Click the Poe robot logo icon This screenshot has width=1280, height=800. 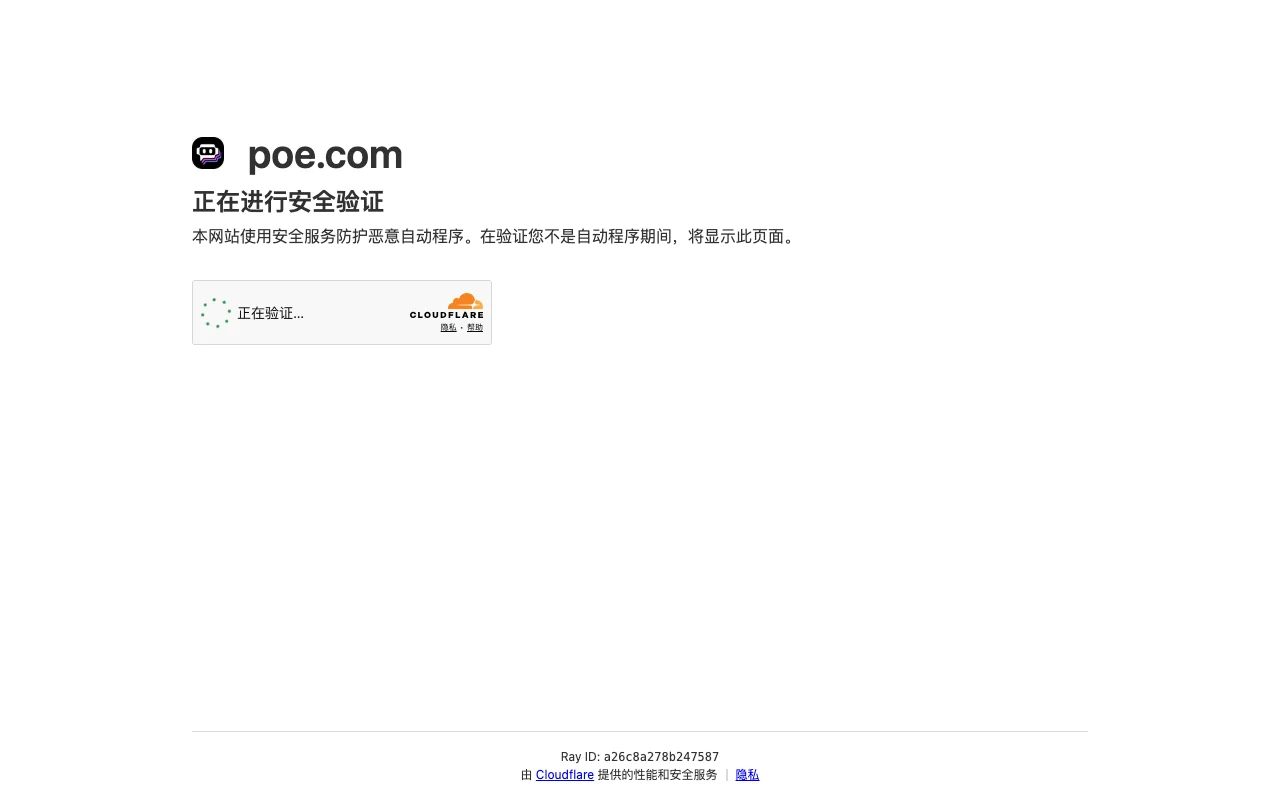point(208,153)
